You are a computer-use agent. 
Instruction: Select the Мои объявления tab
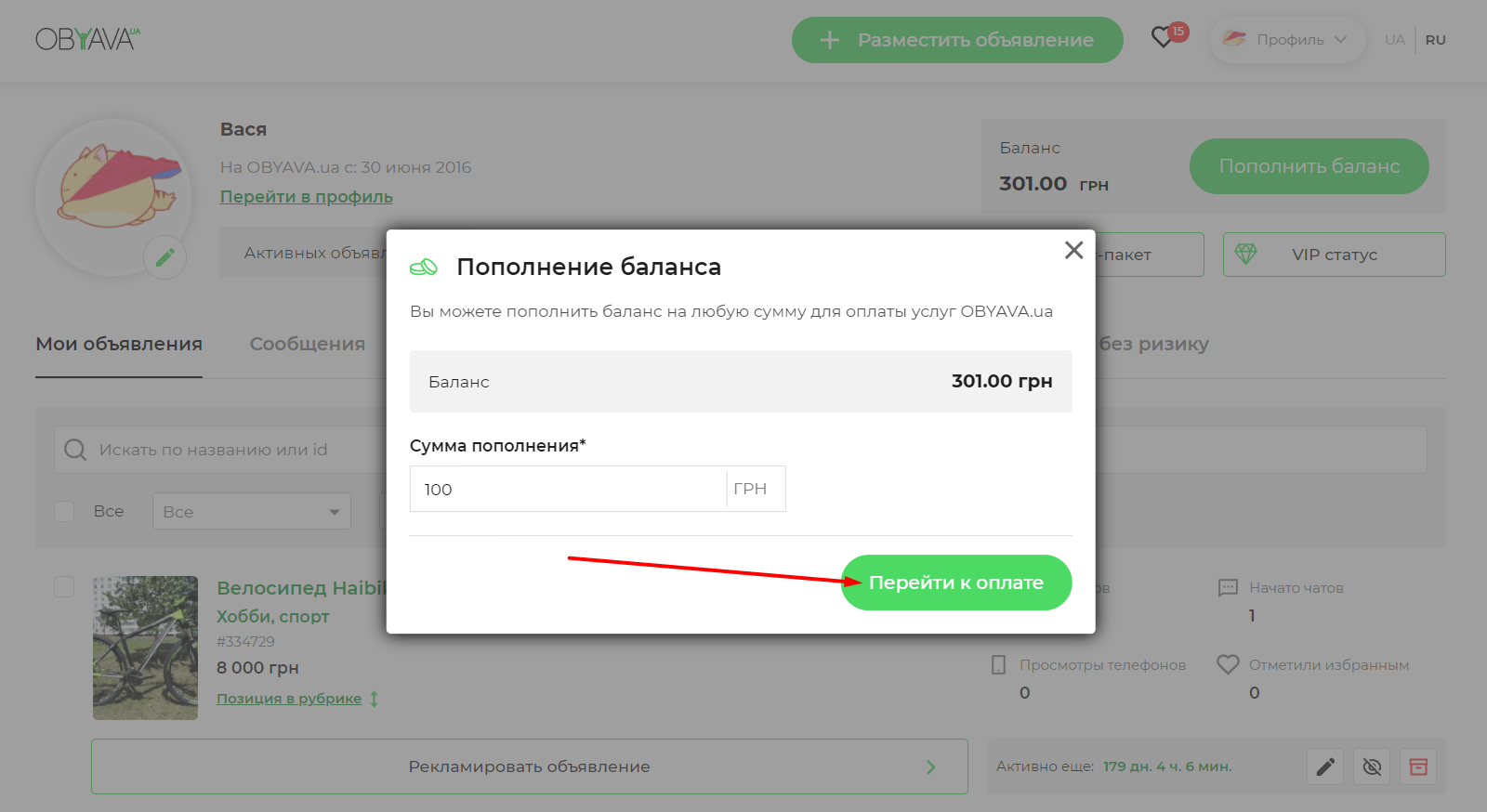(x=119, y=344)
